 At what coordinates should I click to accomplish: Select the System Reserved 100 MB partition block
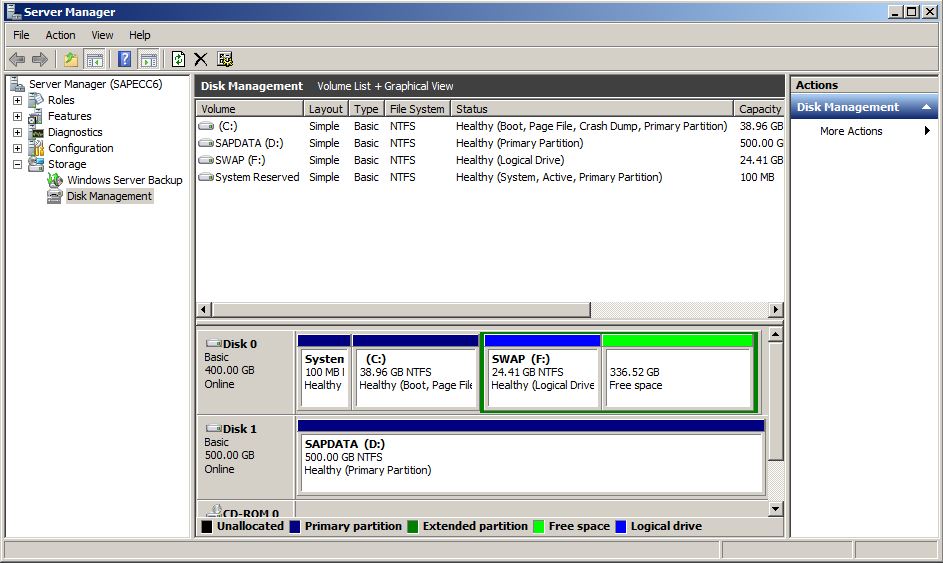click(x=324, y=372)
